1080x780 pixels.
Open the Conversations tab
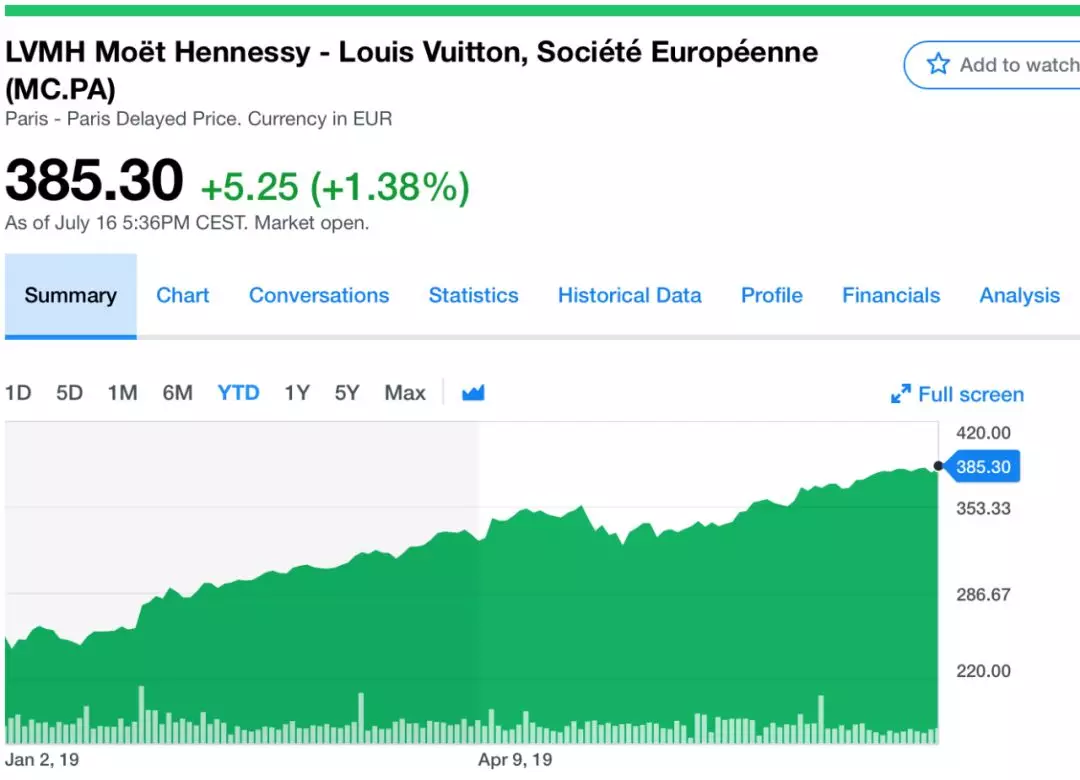[319, 296]
